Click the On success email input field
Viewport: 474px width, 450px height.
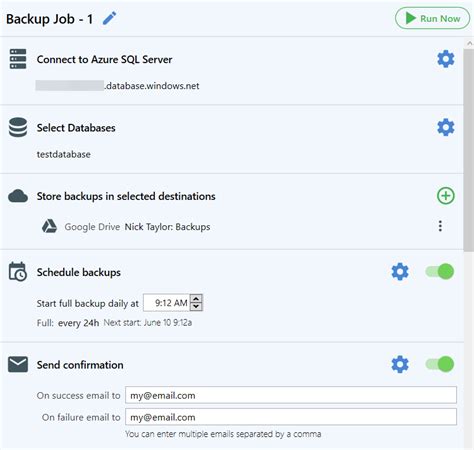291,395
